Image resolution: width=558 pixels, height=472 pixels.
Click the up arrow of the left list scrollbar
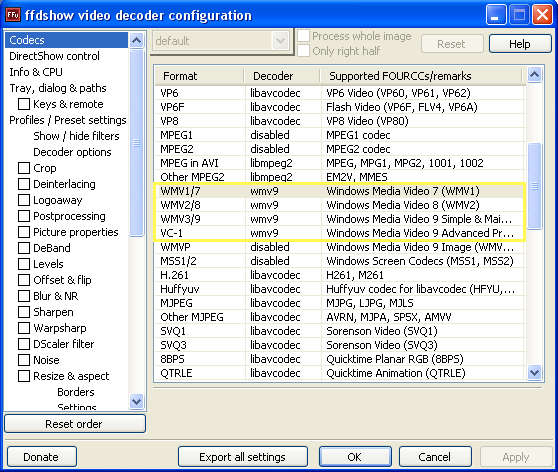[136, 40]
